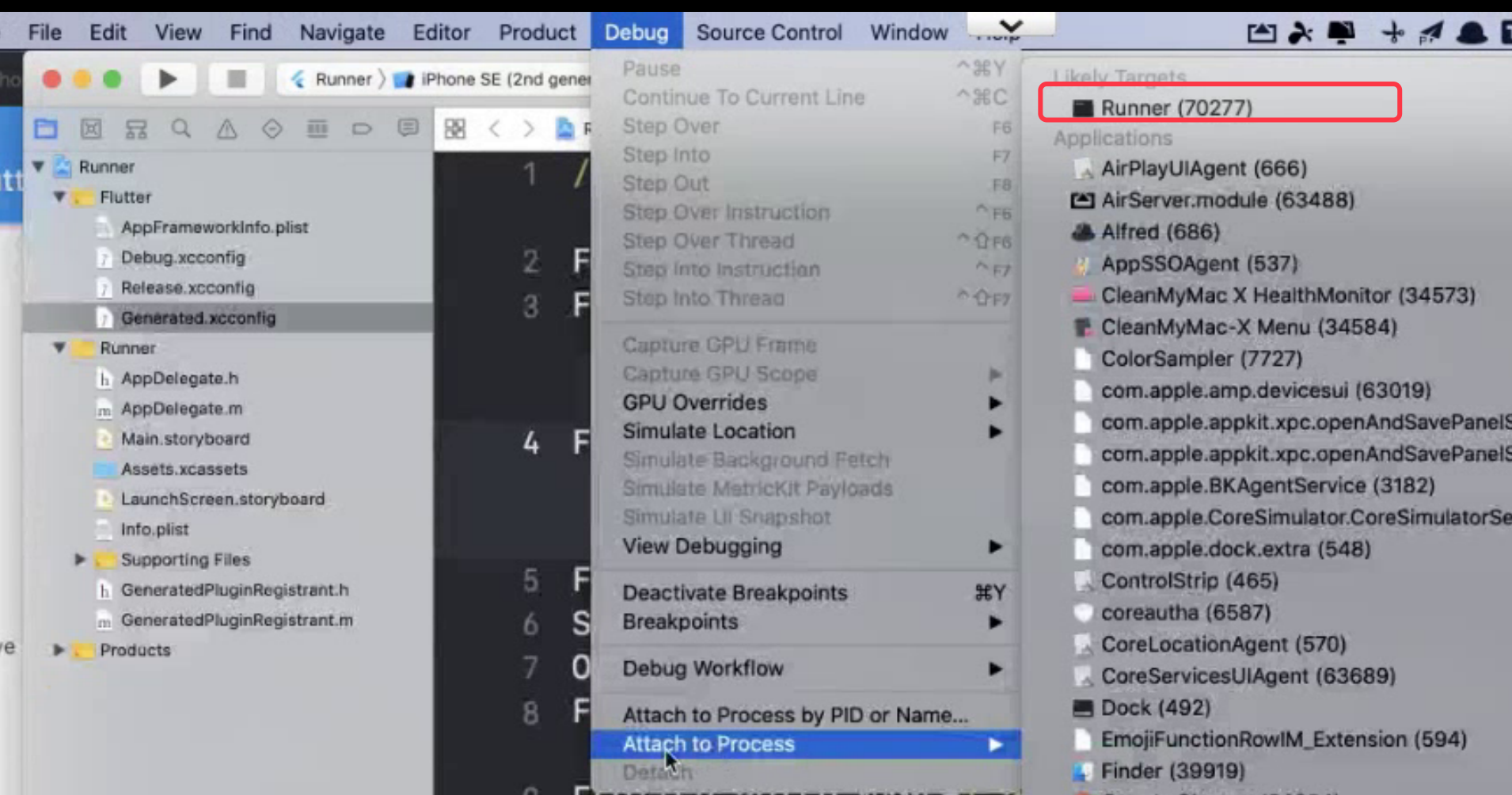1512x795 pixels.
Task: Open the Product menu
Action: 537,32
